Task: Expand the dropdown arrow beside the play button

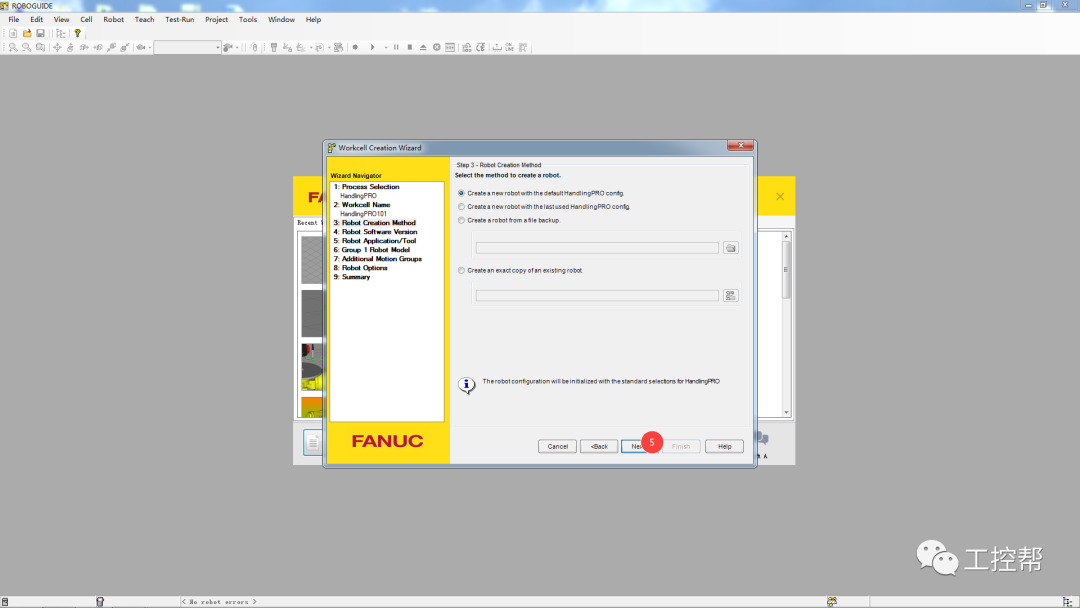Action: [x=386, y=48]
